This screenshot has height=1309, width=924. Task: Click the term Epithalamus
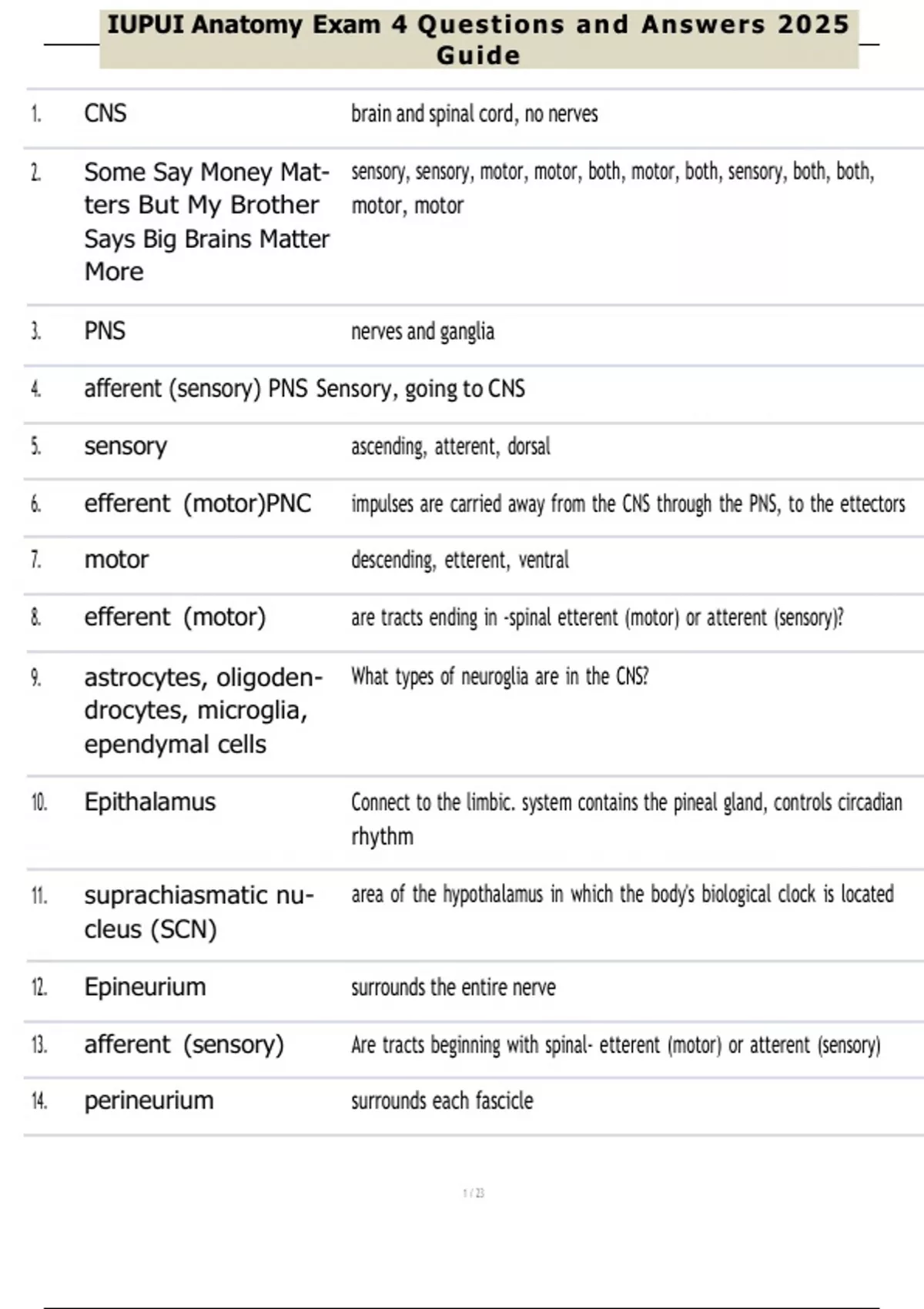tap(150, 802)
